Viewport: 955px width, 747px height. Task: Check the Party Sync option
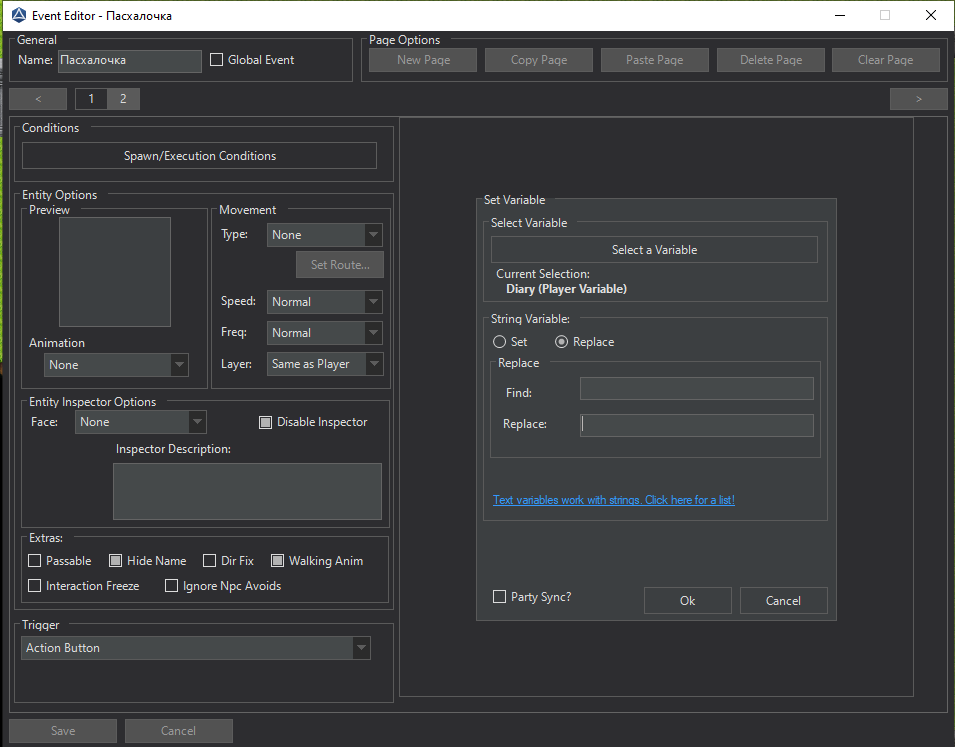point(500,597)
